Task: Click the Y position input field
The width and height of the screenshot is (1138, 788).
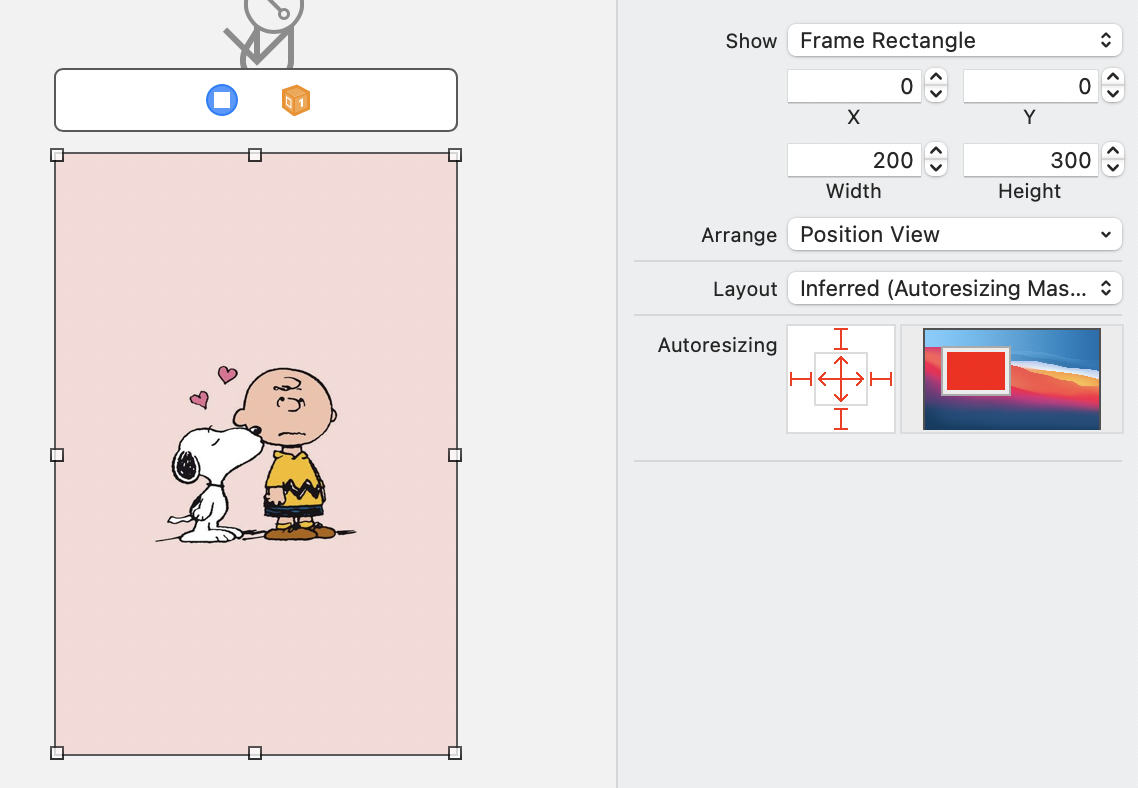Action: point(1031,86)
